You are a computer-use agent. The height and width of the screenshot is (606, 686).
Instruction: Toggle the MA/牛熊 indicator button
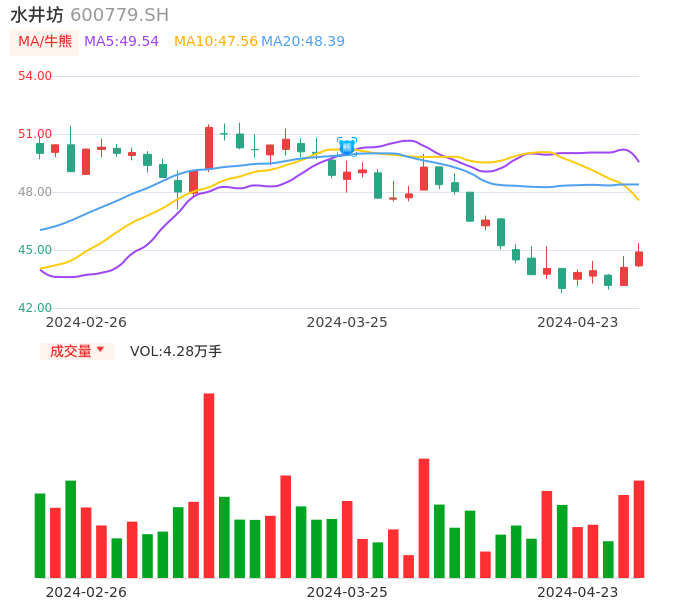point(45,42)
